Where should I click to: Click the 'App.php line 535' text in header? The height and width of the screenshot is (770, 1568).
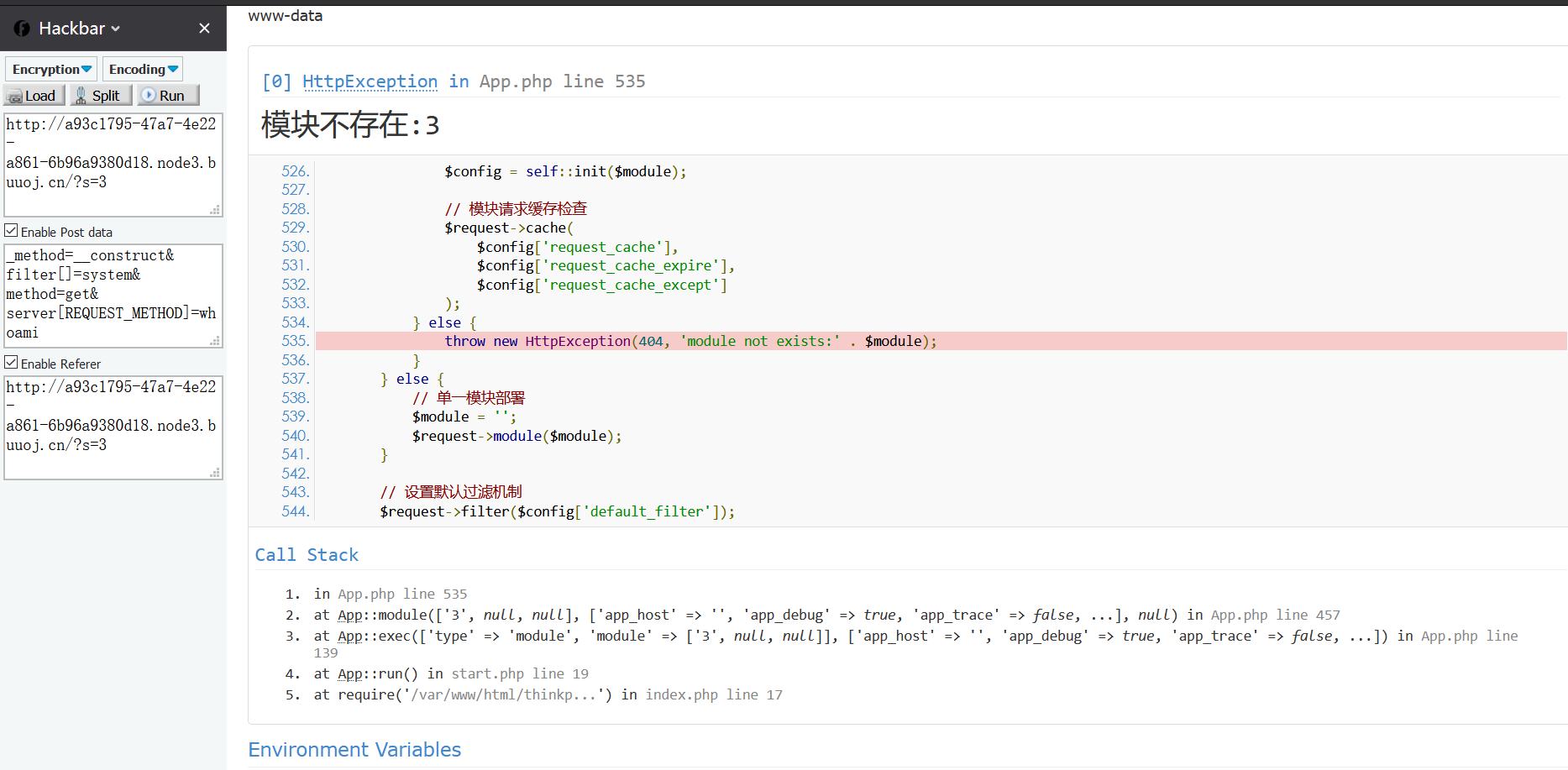pyautogui.click(x=563, y=81)
